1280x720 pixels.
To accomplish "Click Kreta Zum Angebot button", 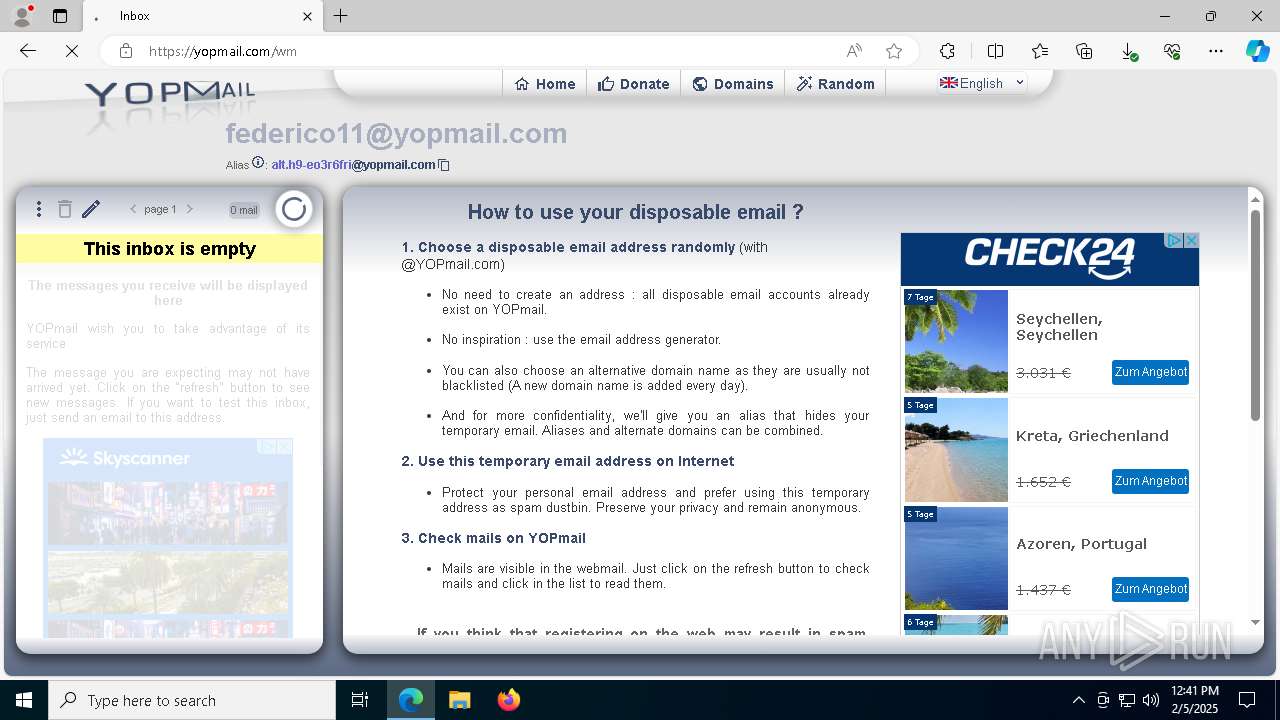I will click(x=1150, y=481).
